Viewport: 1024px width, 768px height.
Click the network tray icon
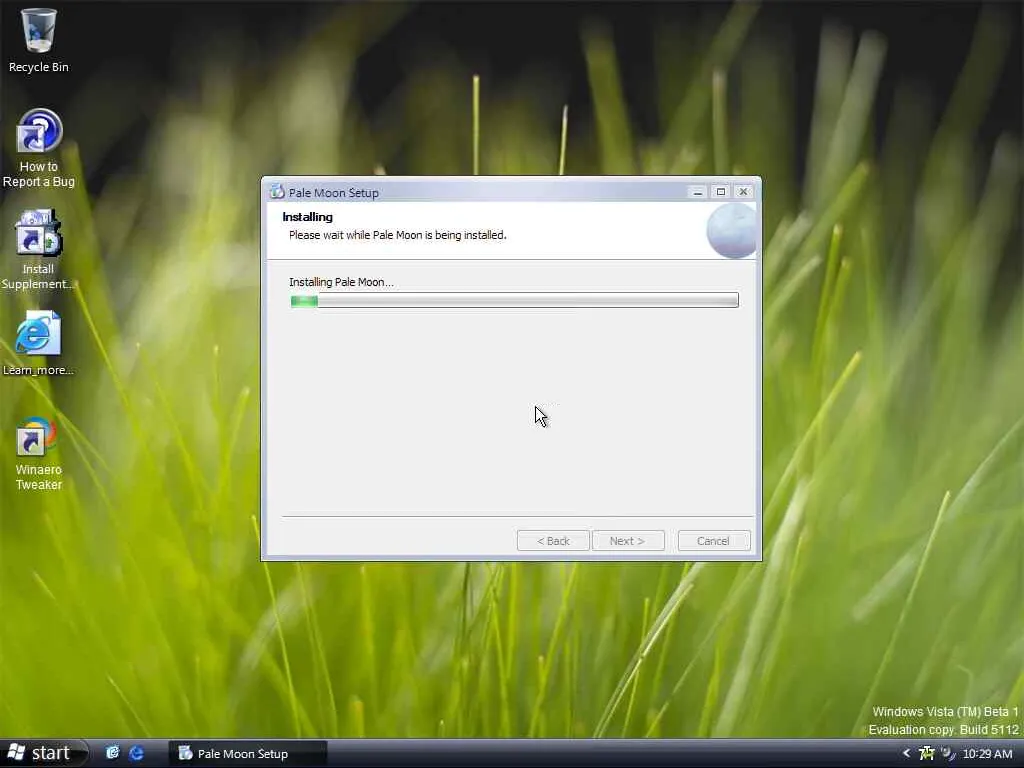pyautogui.click(x=926, y=754)
